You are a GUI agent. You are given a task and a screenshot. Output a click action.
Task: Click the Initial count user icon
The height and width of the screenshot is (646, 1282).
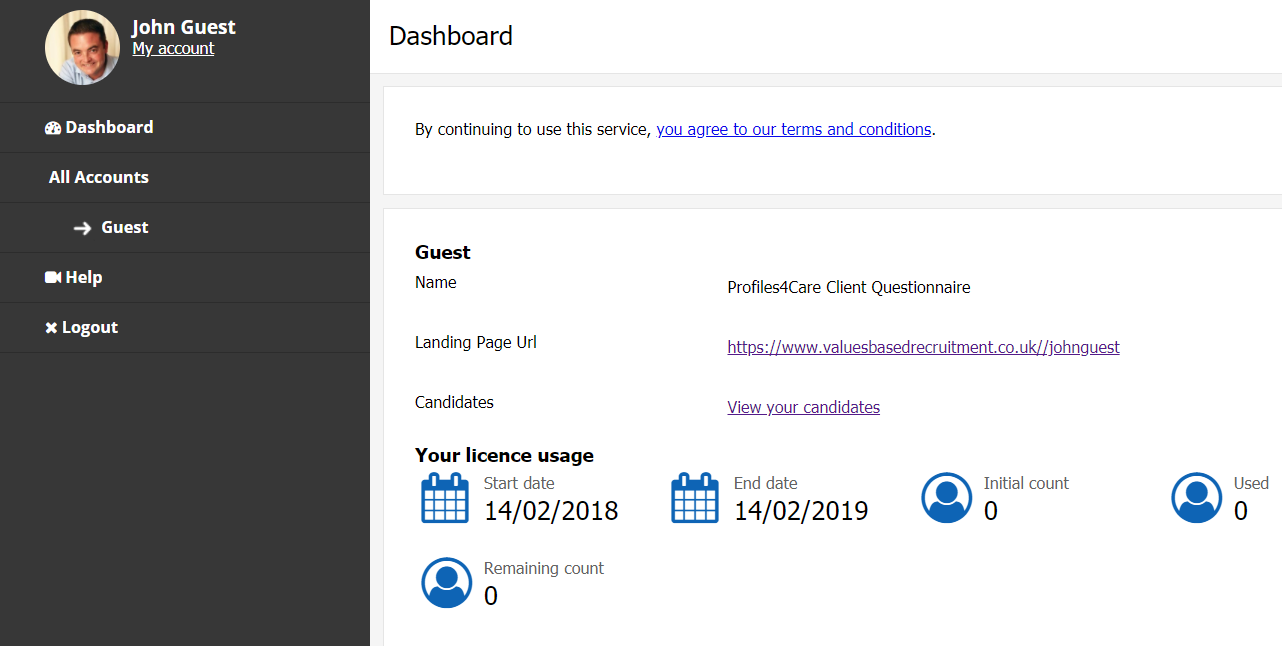946,498
